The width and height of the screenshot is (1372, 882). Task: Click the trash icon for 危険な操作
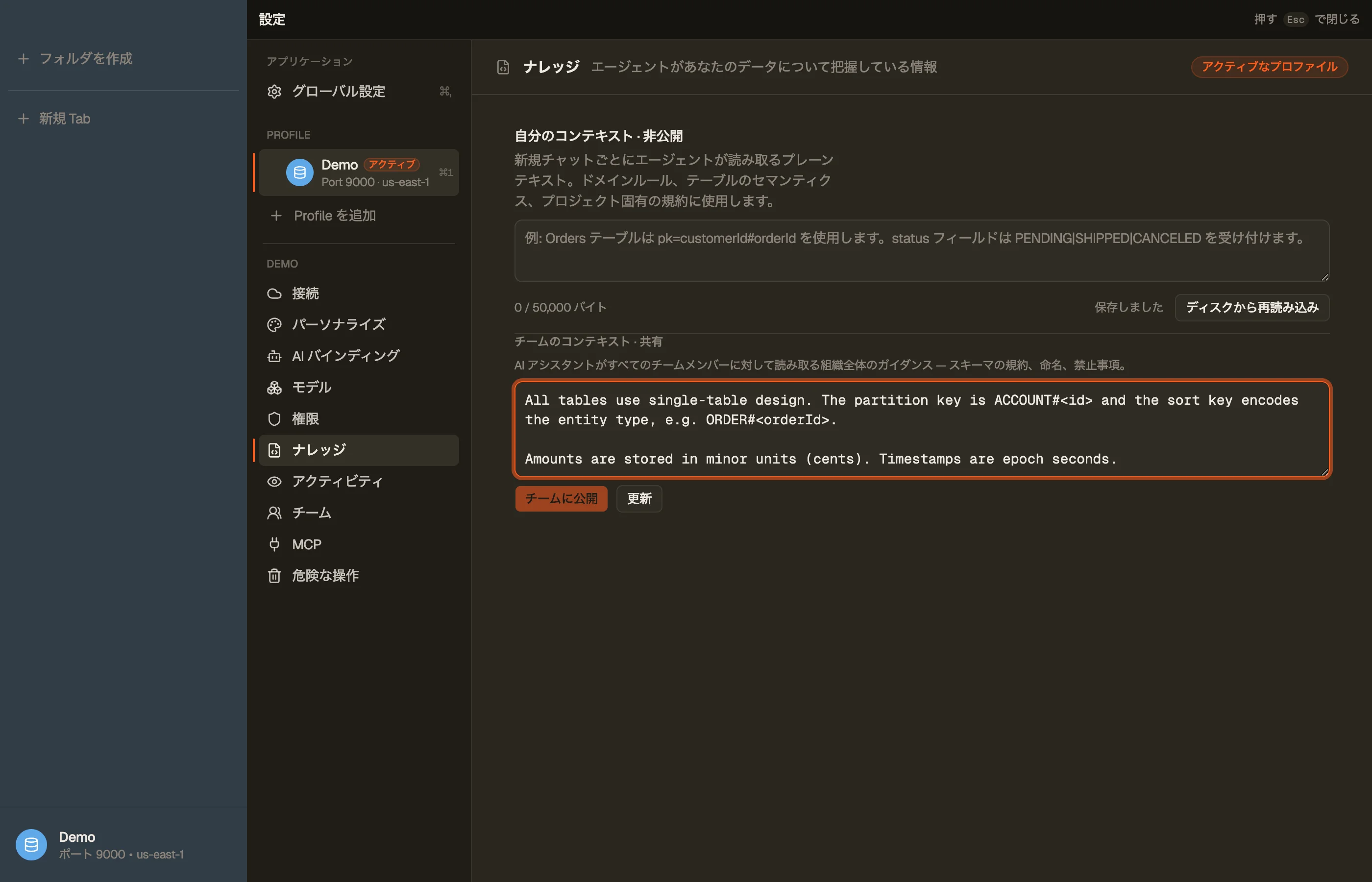click(274, 576)
